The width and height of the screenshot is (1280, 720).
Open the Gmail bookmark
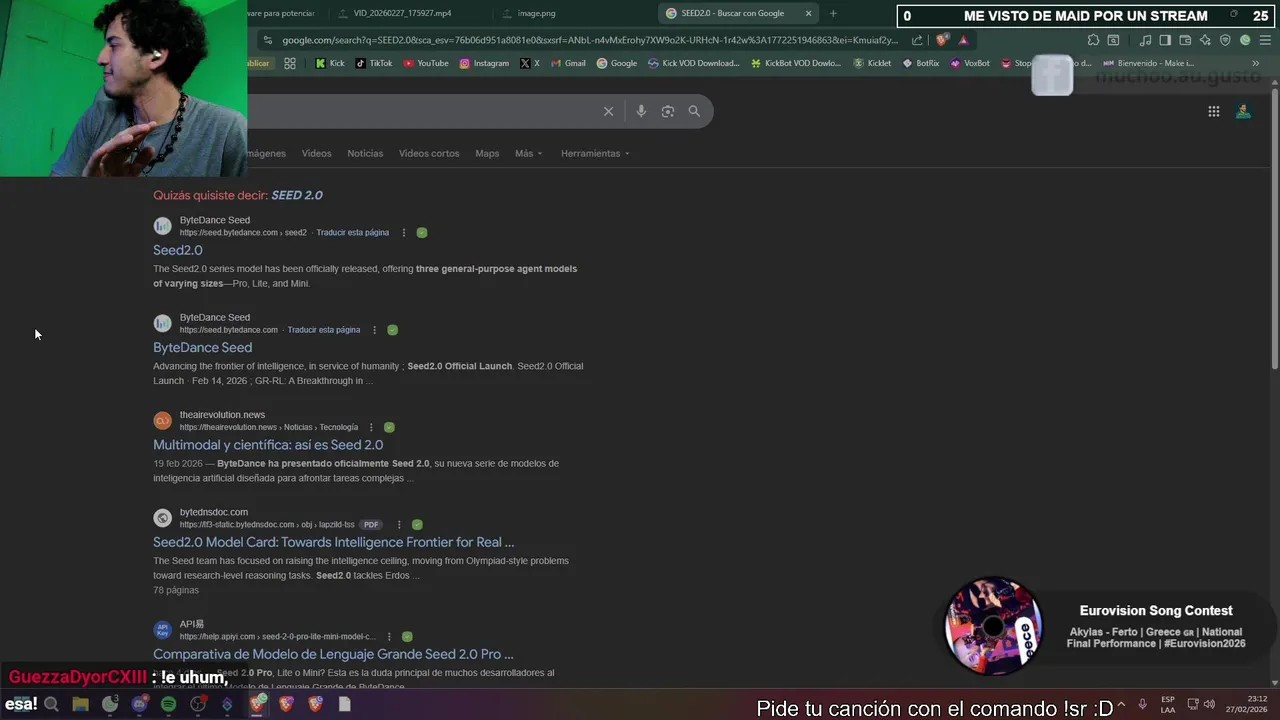click(568, 63)
